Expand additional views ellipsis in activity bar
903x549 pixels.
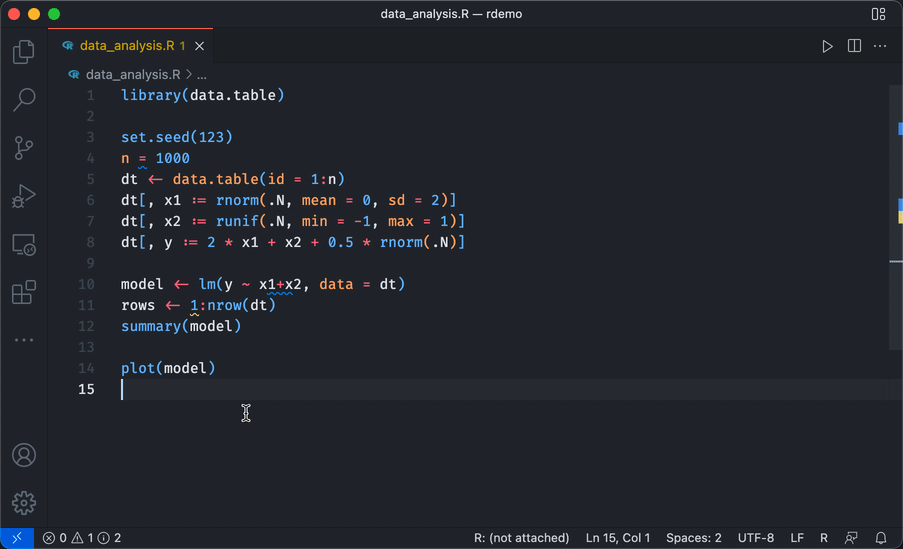point(24,340)
